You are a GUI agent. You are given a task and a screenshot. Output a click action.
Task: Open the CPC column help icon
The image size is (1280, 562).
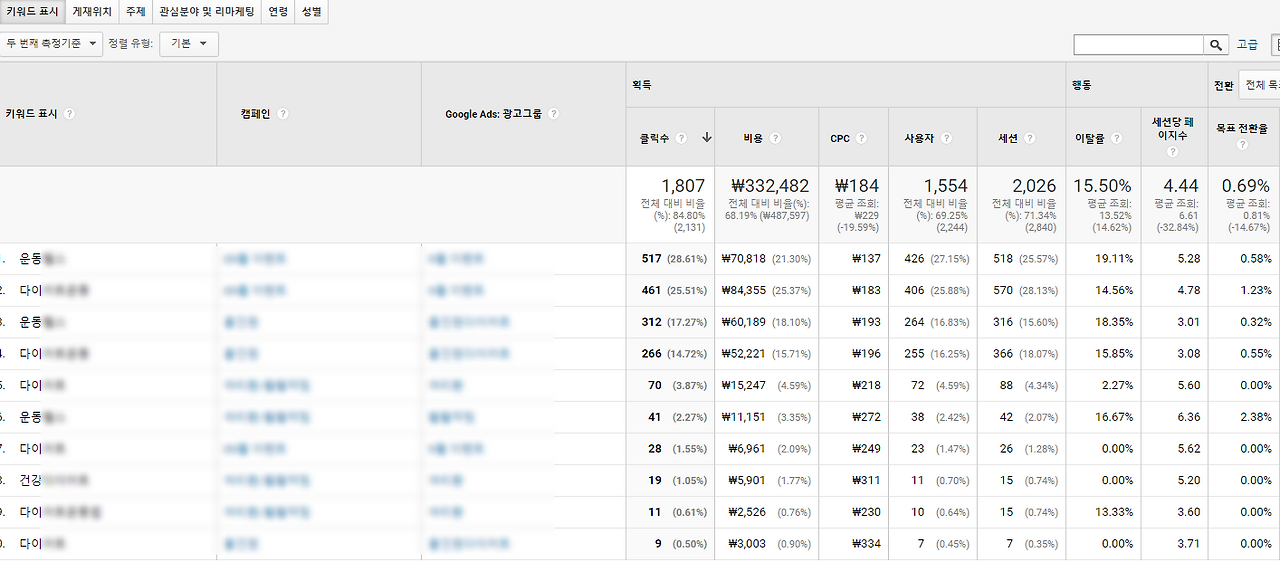(862, 138)
